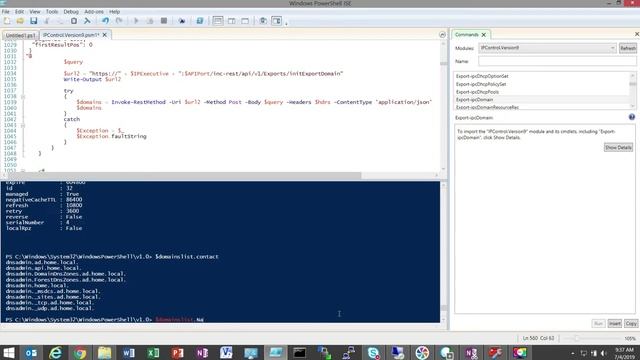Select Export-ipcDhcpOptionSet in command list
This screenshot has width=640, height=360.
(482, 76)
